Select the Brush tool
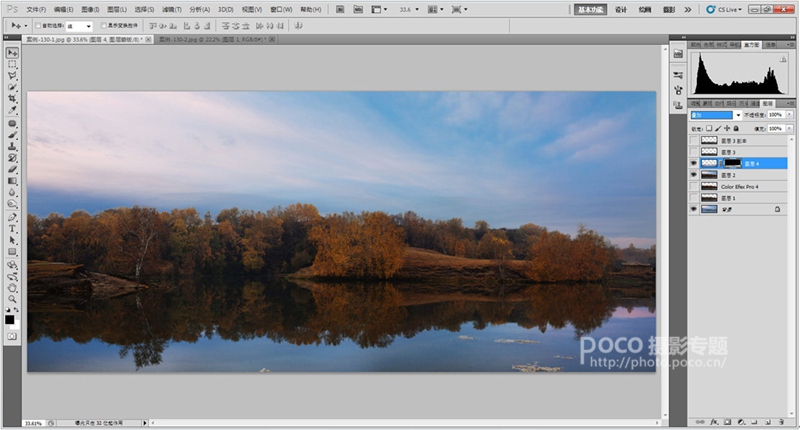Viewport: 800px width, 430px height. pyautogui.click(x=12, y=135)
